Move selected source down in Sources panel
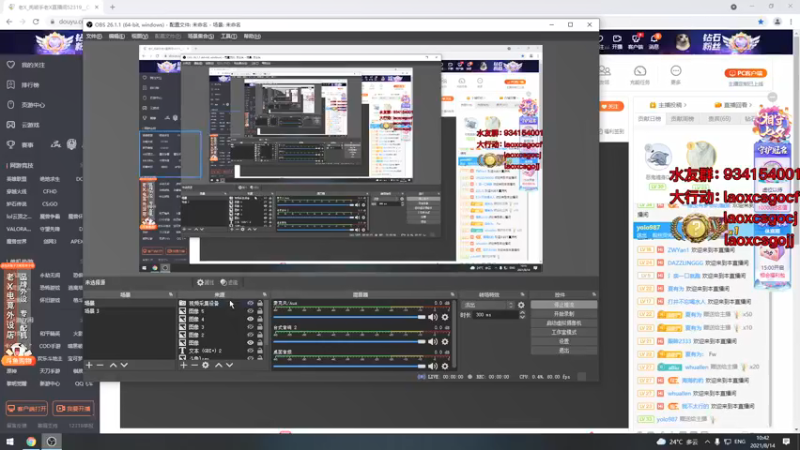Image resolution: width=800 pixels, height=450 pixels. click(x=230, y=365)
